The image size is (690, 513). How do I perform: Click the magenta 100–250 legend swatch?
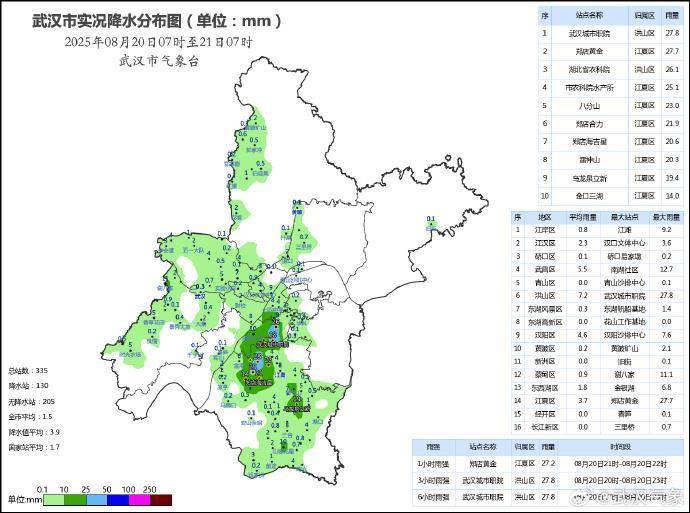click(140, 500)
